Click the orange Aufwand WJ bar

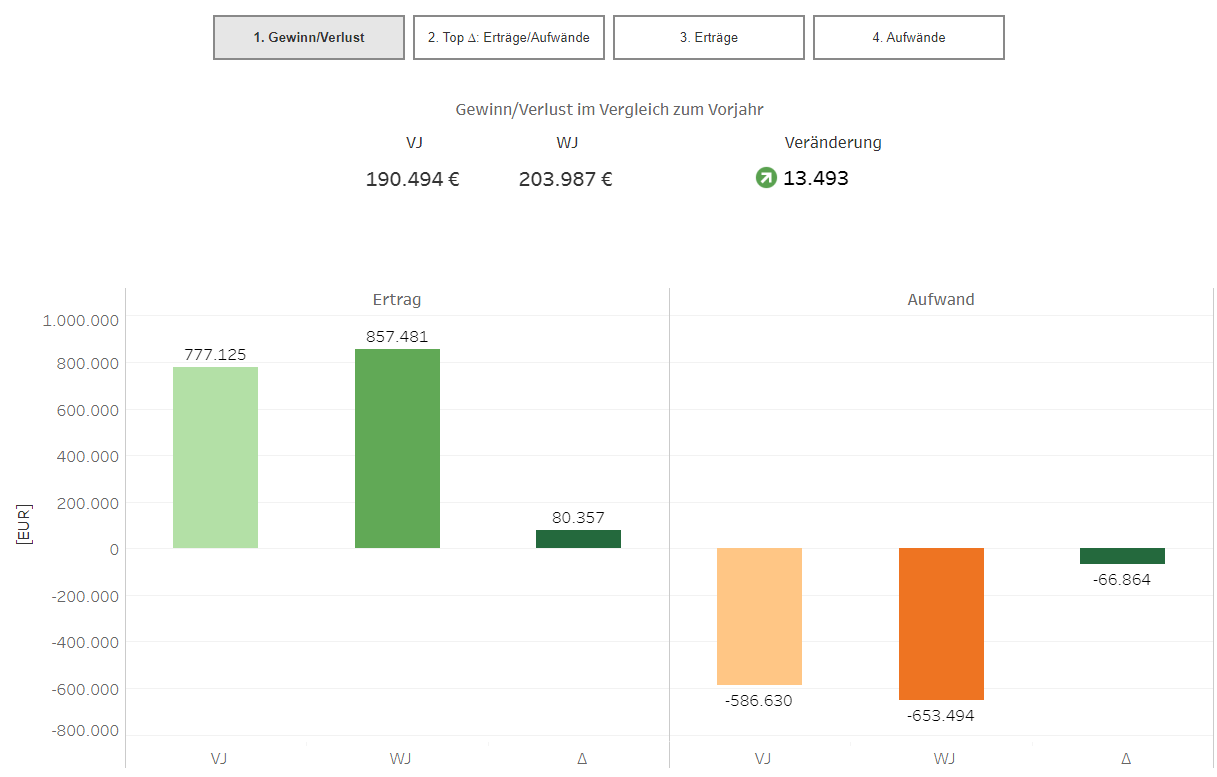point(941,624)
